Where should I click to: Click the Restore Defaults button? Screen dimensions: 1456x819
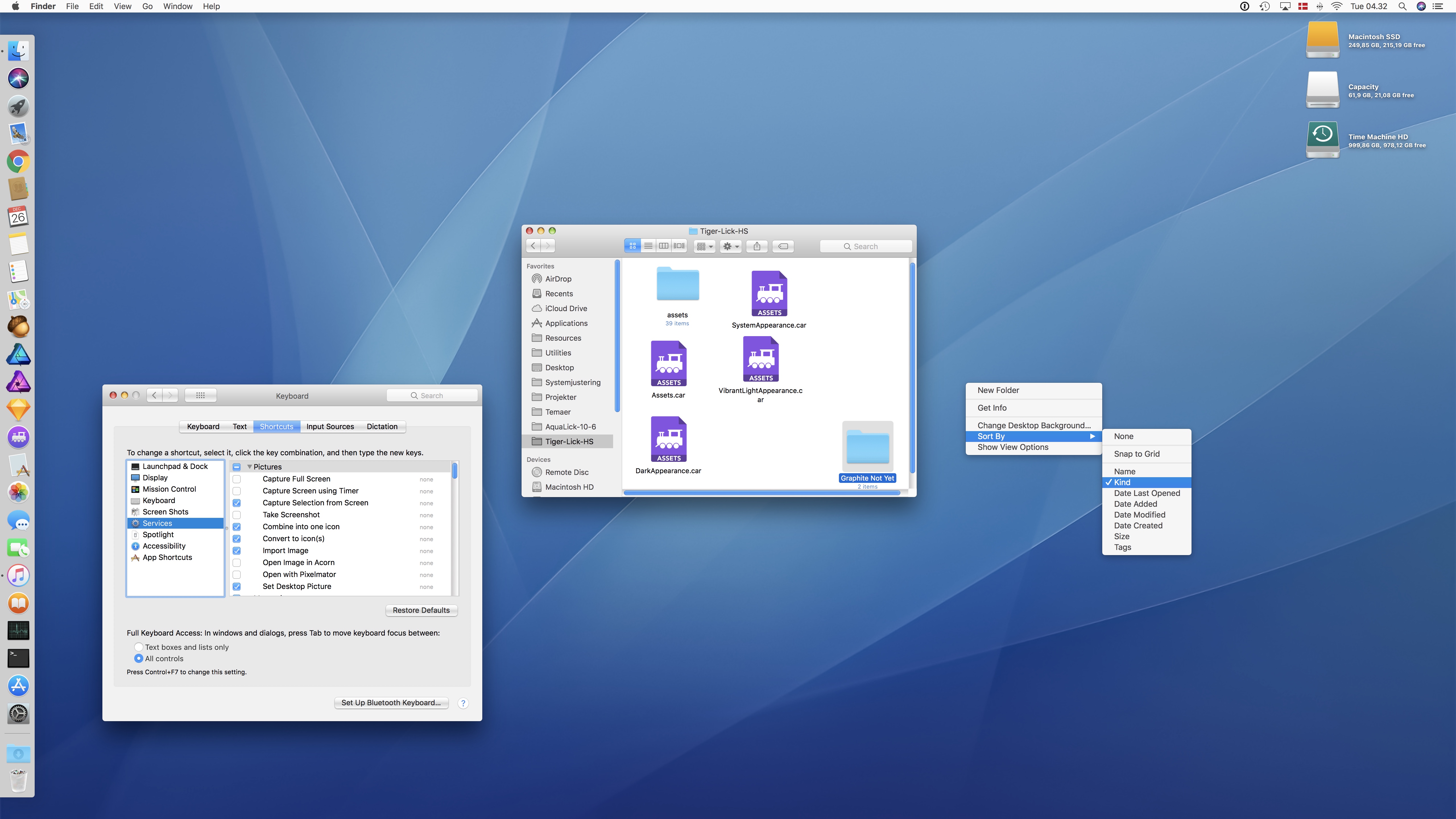tap(421, 611)
